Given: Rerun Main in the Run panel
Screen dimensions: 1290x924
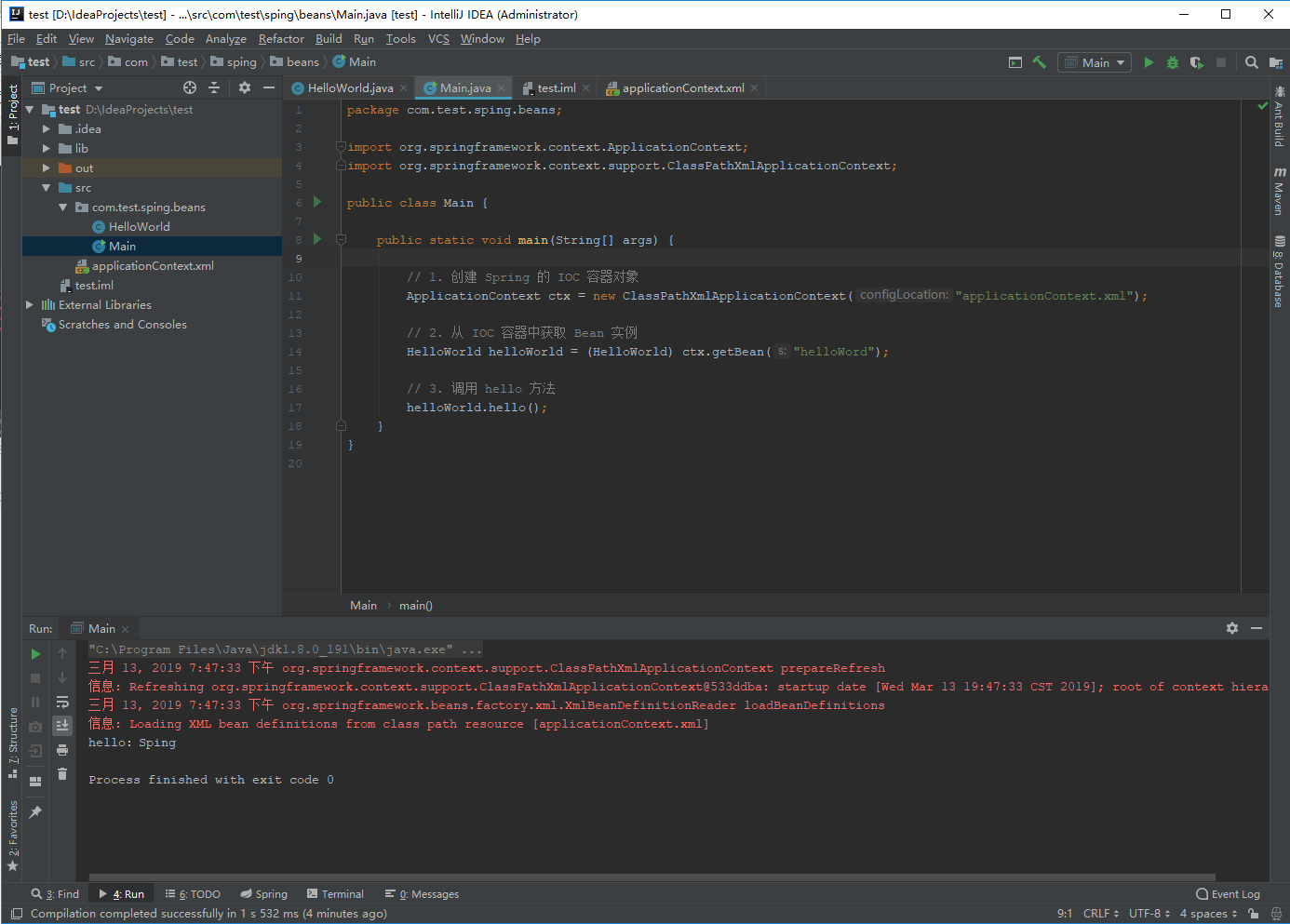Looking at the screenshot, I should pyautogui.click(x=35, y=654).
